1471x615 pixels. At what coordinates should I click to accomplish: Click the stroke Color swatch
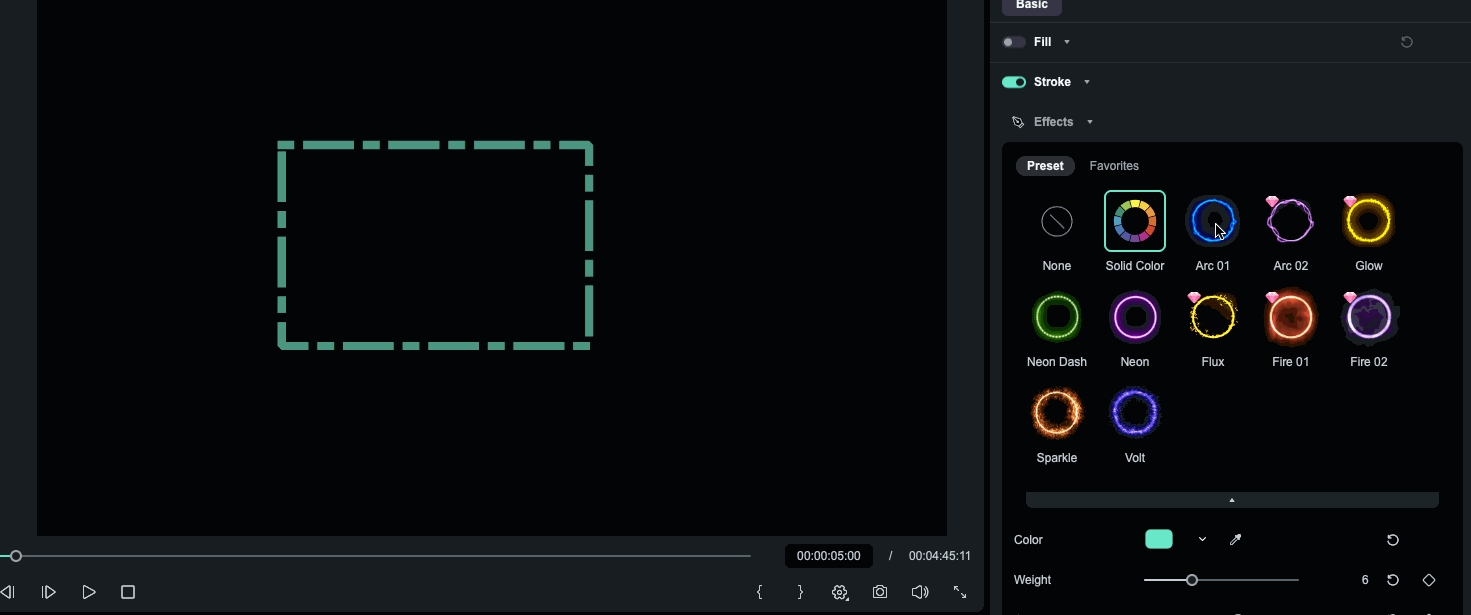pyautogui.click(x=1158, y=539)
